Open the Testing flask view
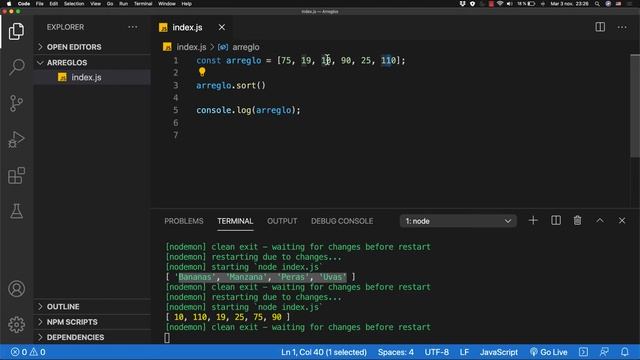Viewport: 640px width, 360px height. pyautogui.click(x=16, y=211)
